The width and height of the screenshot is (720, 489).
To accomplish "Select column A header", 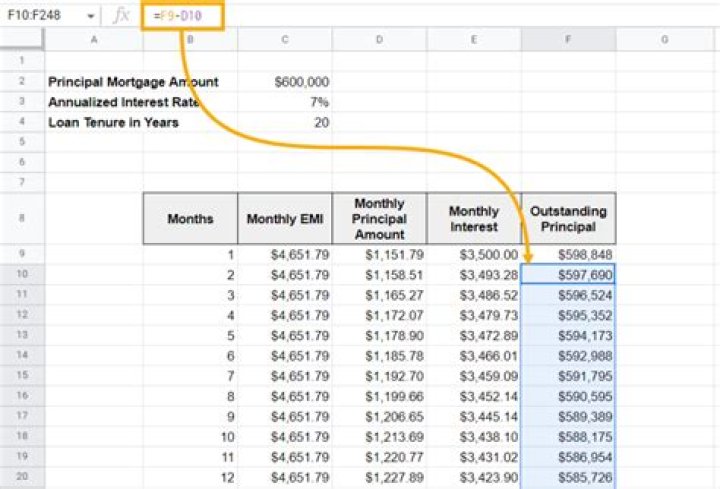I will click(x=94, y=39).
